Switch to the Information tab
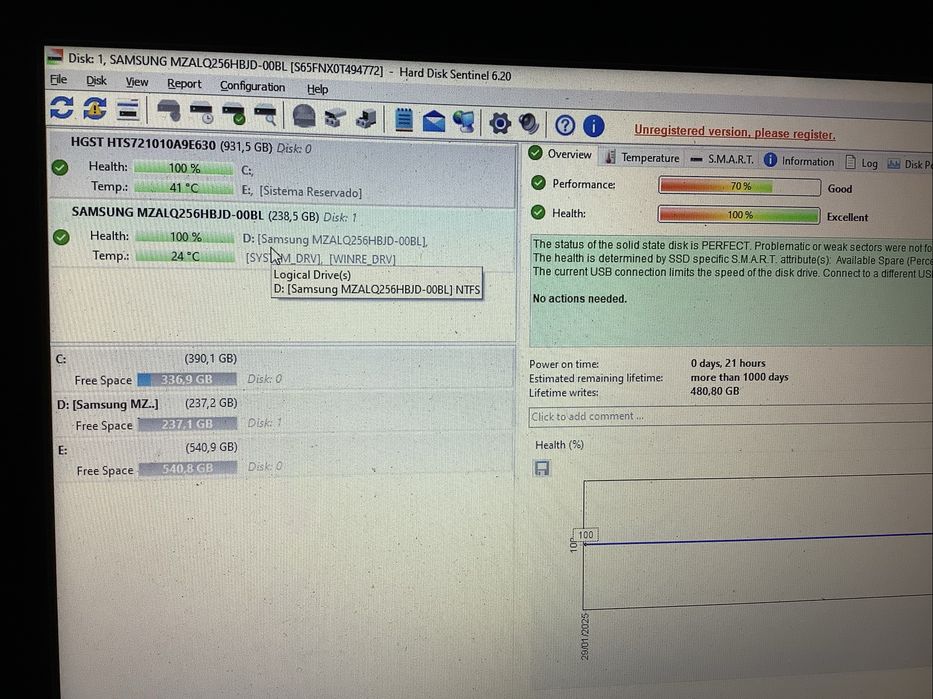Screen dimensions: 933x699 (x=799, y=161)
